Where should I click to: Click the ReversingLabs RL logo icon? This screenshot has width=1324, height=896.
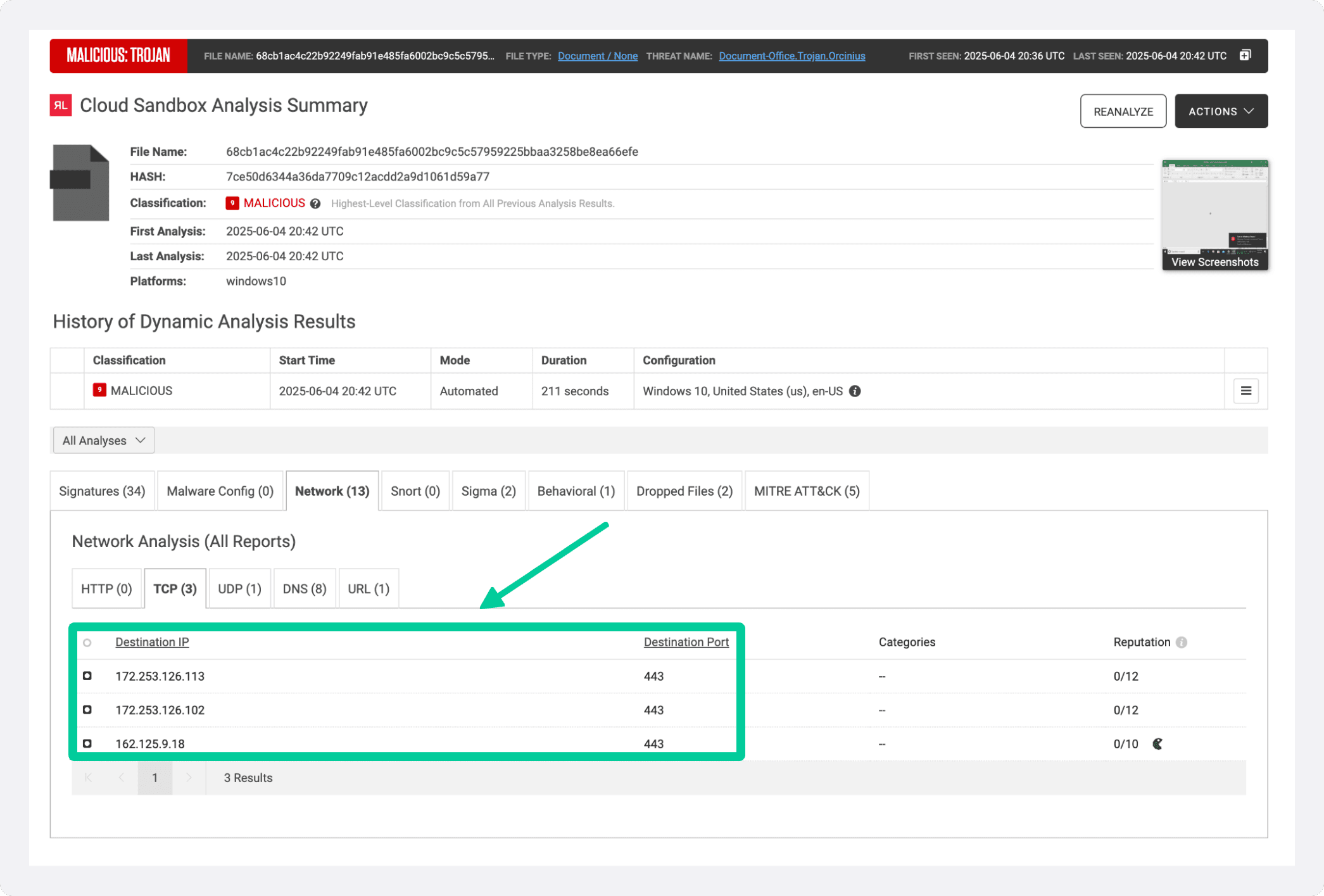click(61, 105)
